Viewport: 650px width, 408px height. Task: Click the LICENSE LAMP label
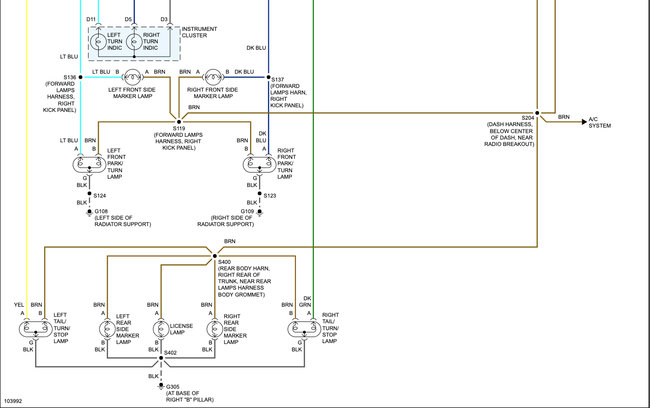(181, 329)
